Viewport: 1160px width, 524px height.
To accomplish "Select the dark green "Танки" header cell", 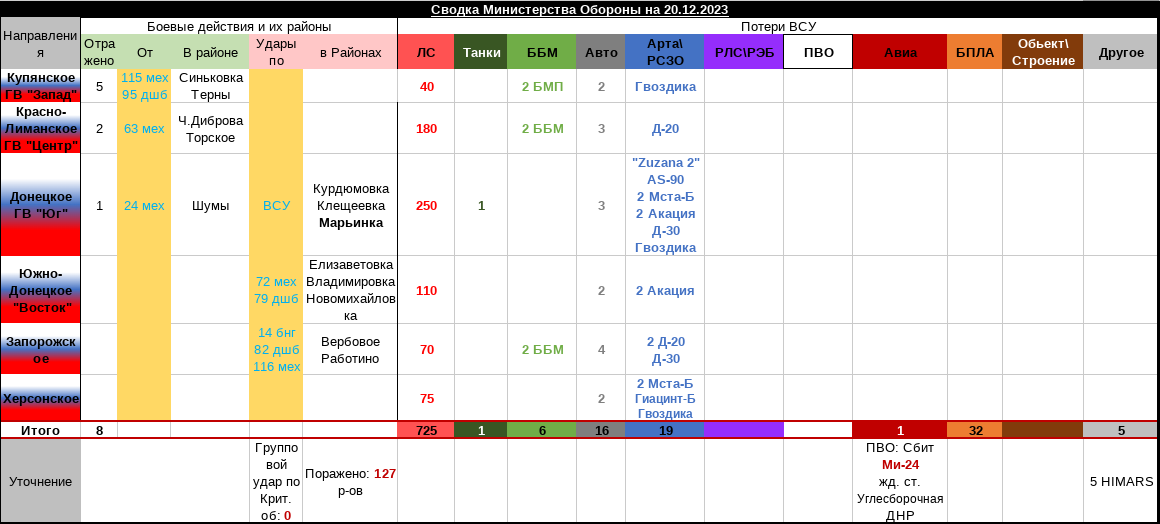I will pyautogui.click(x=480, y=52).
